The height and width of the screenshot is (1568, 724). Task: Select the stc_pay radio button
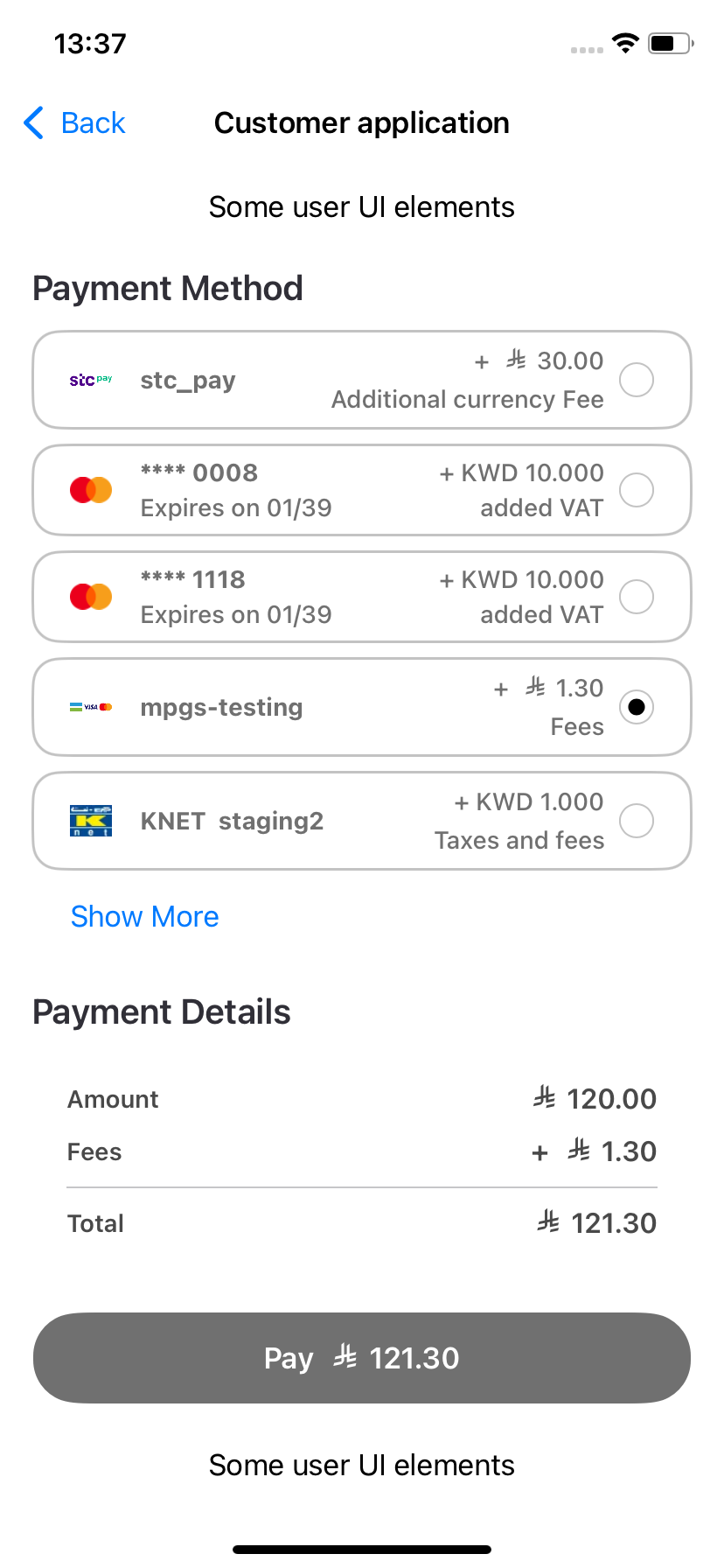(637, 380)
